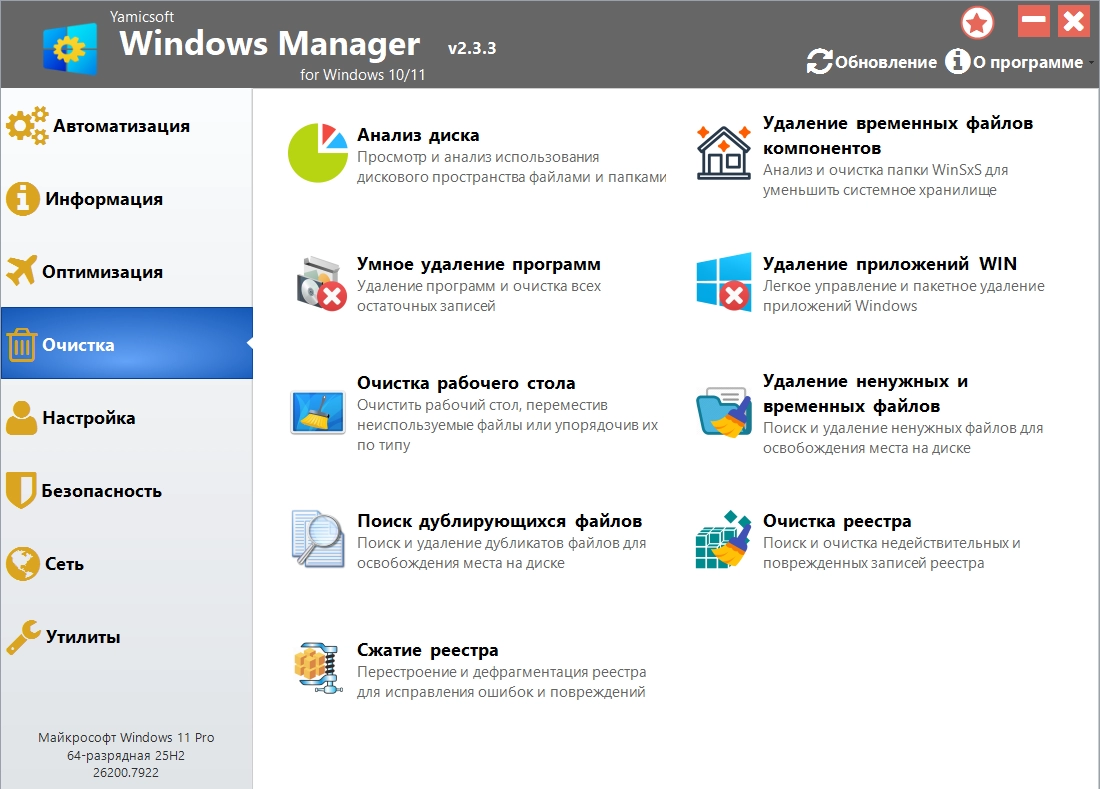Click the Информация info icon in sidebar
The width and height of the screenshot is (1100, 789).
[22, 199]
